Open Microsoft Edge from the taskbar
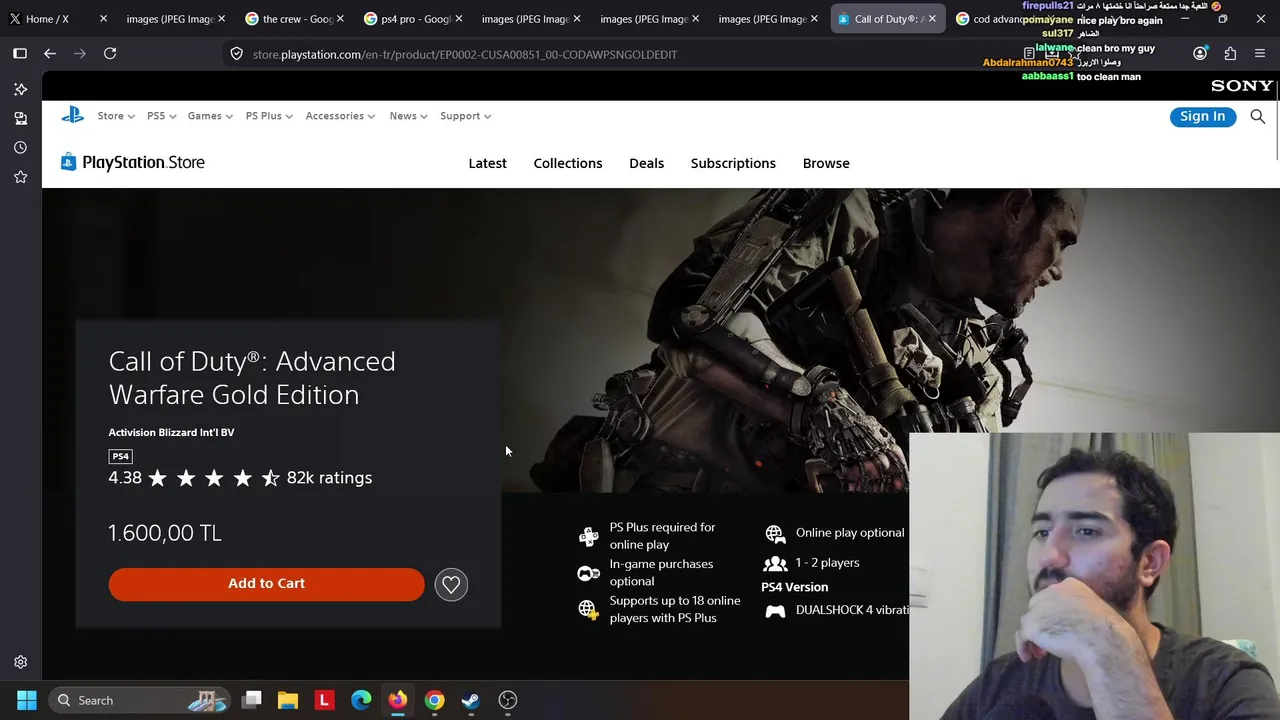The width and height of the screenshot is (1280, 720). (x=361, y=700)
